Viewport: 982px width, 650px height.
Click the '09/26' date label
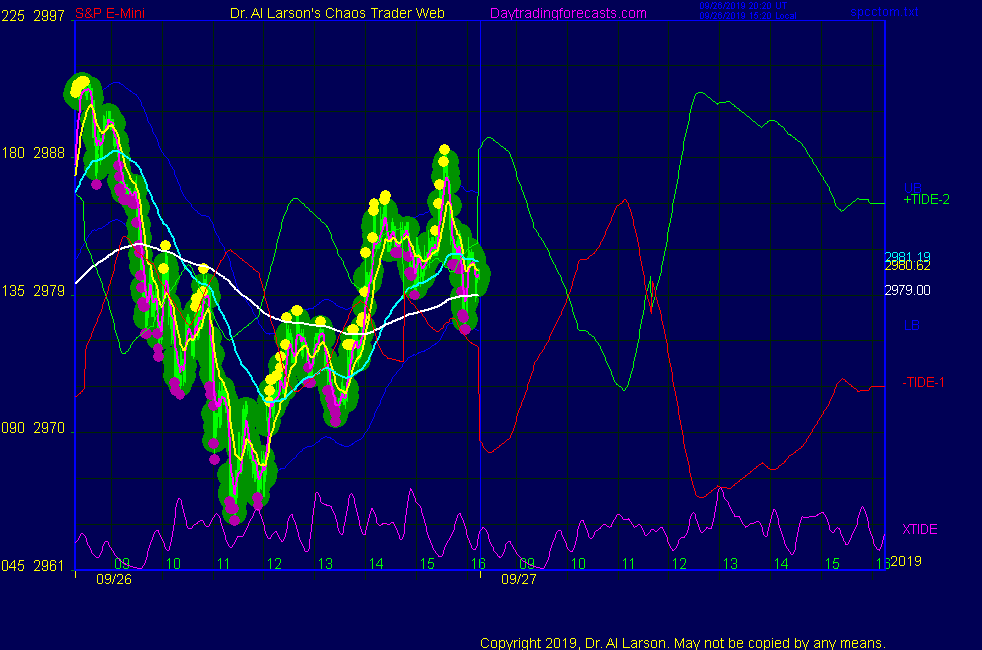pyautogui.click(x=114, y=579)
